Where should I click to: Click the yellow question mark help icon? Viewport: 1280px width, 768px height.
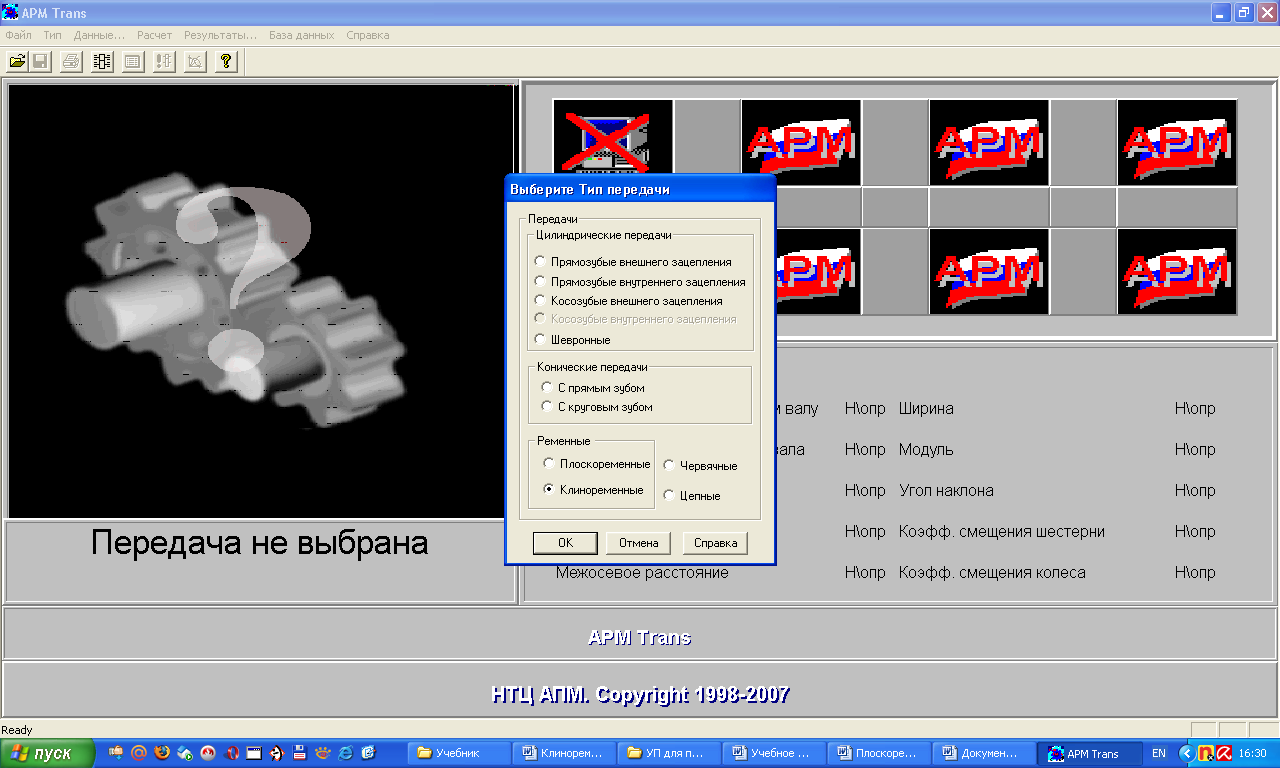click(x=226, y=62)
